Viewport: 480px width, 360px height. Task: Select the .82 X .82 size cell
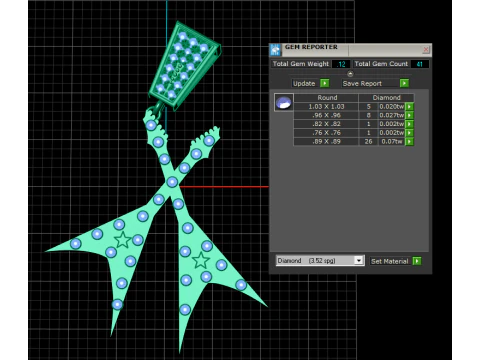(326, 124)
